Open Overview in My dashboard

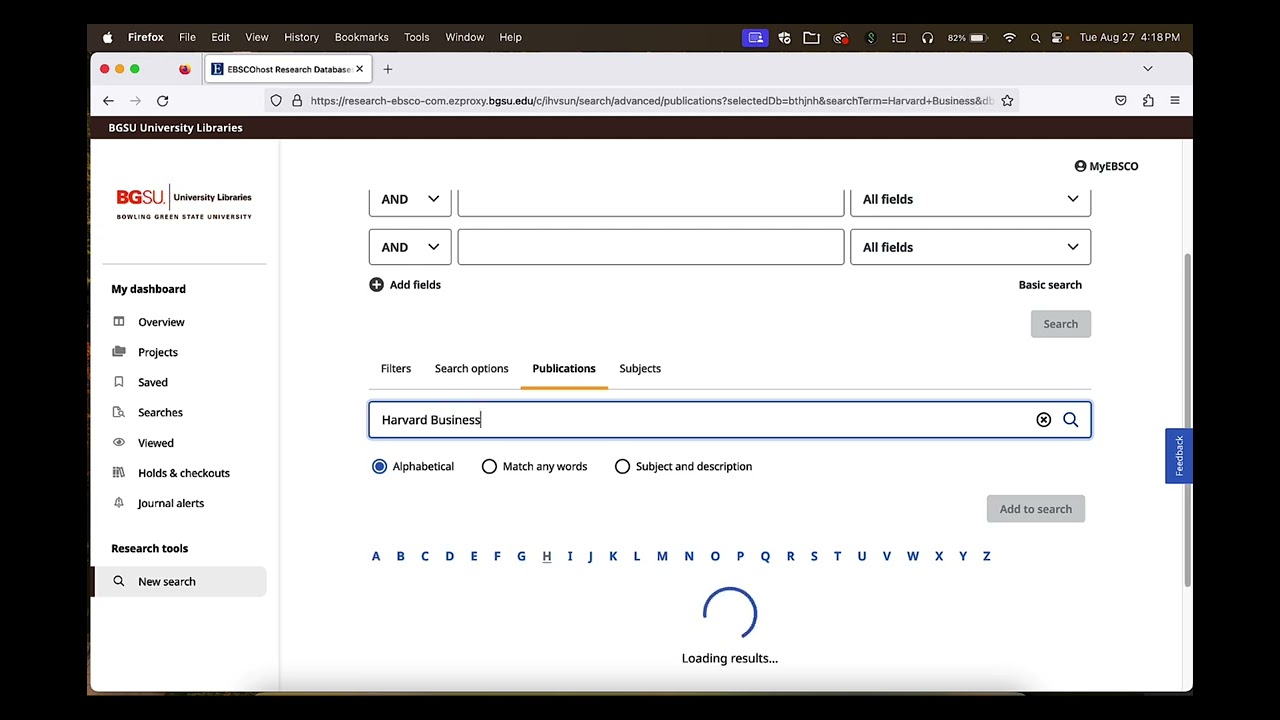point(161,322)
